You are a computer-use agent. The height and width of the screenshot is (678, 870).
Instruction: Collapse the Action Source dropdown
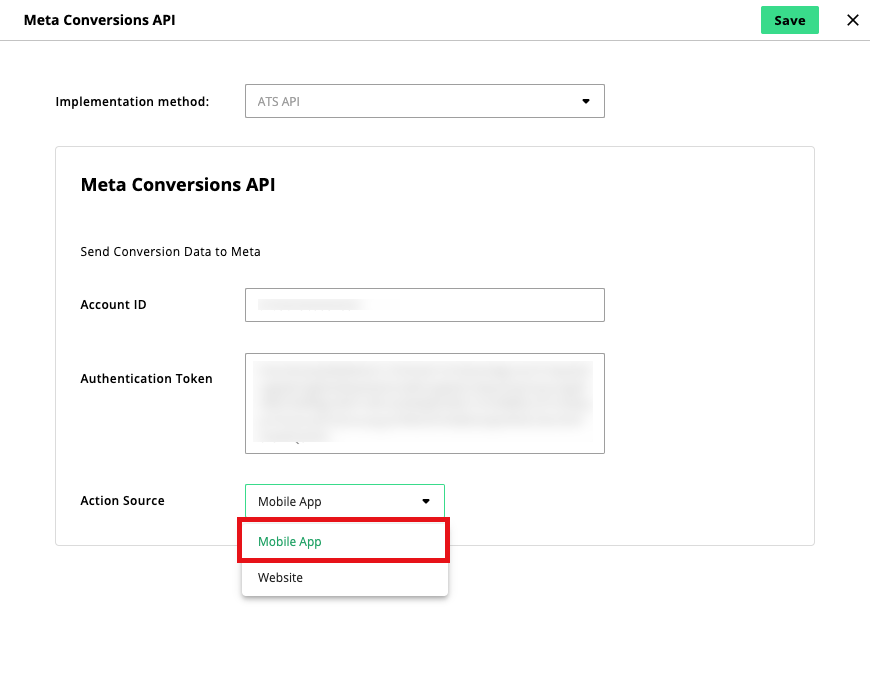coord(345,501)
